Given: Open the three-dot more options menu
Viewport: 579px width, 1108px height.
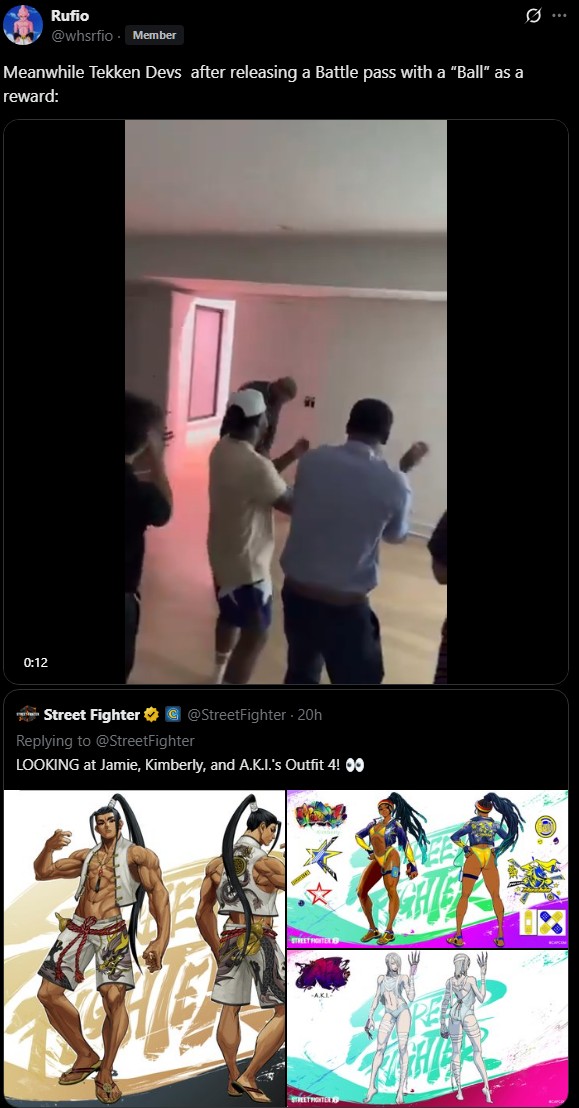Looking at the screenshot, I should [559, 16].
